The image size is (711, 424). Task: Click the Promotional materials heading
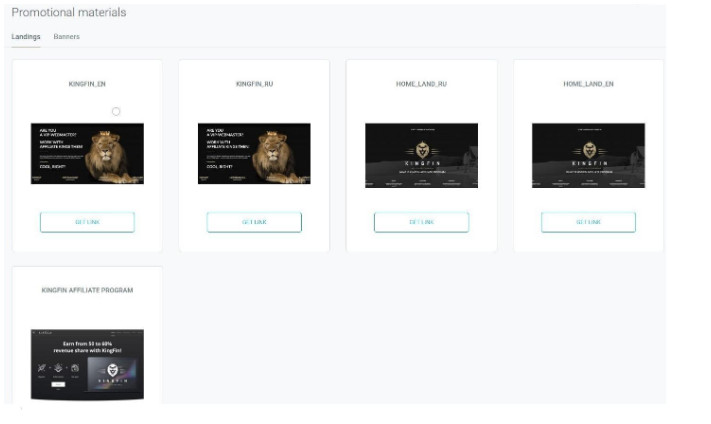click(69, 12)
